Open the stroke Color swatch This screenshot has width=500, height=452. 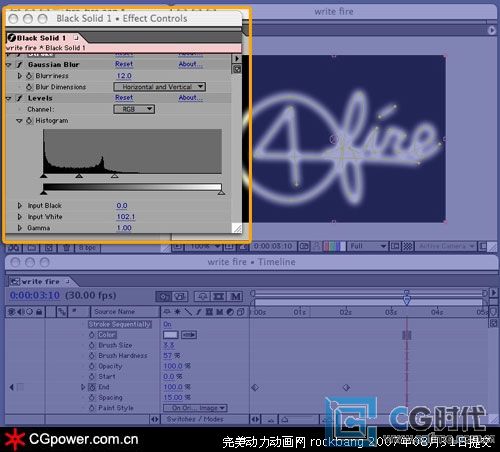[x=170, y=335]
